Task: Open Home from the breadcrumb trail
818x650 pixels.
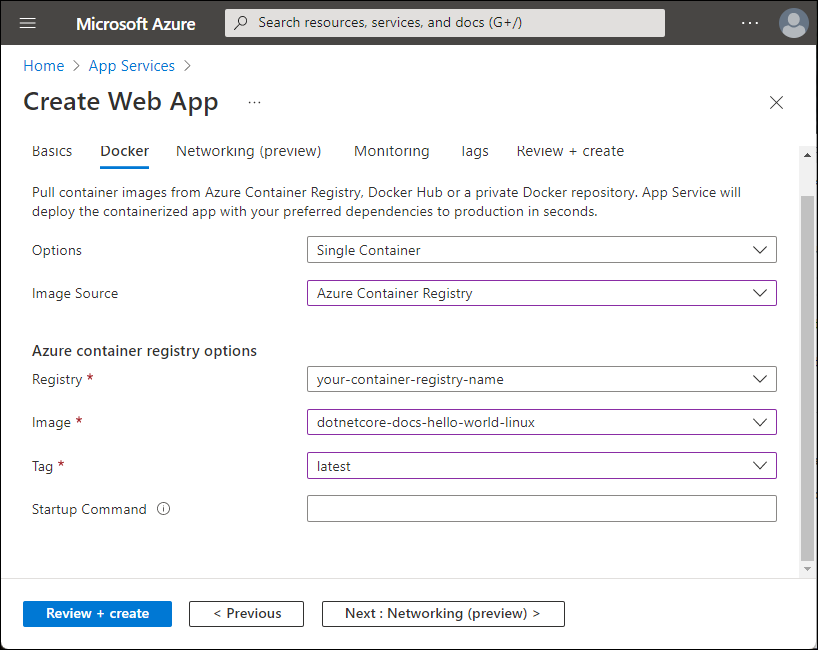Action: pos(43,65)
